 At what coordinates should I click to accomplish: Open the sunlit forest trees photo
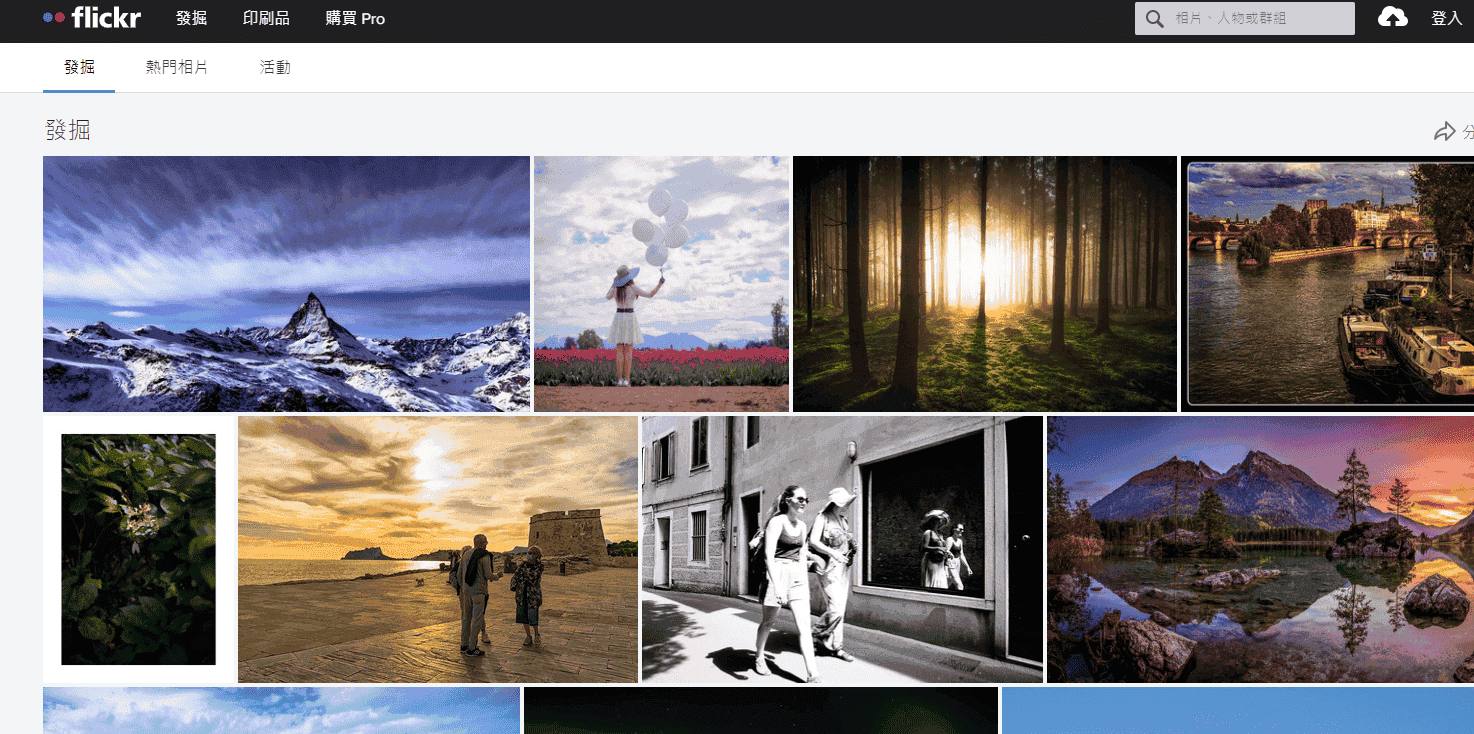pyautogui.click(x=985, y=284)
